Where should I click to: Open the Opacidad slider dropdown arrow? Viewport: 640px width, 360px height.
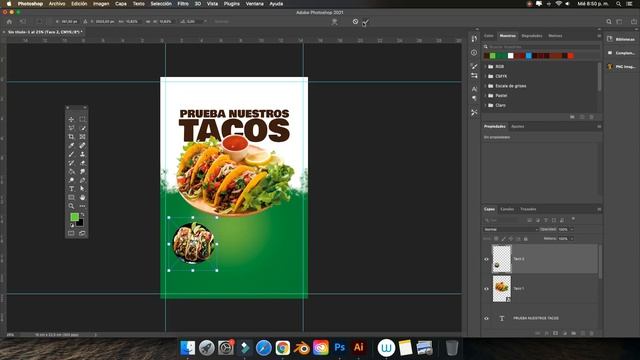pyautogui.click(x=571, y=229)
